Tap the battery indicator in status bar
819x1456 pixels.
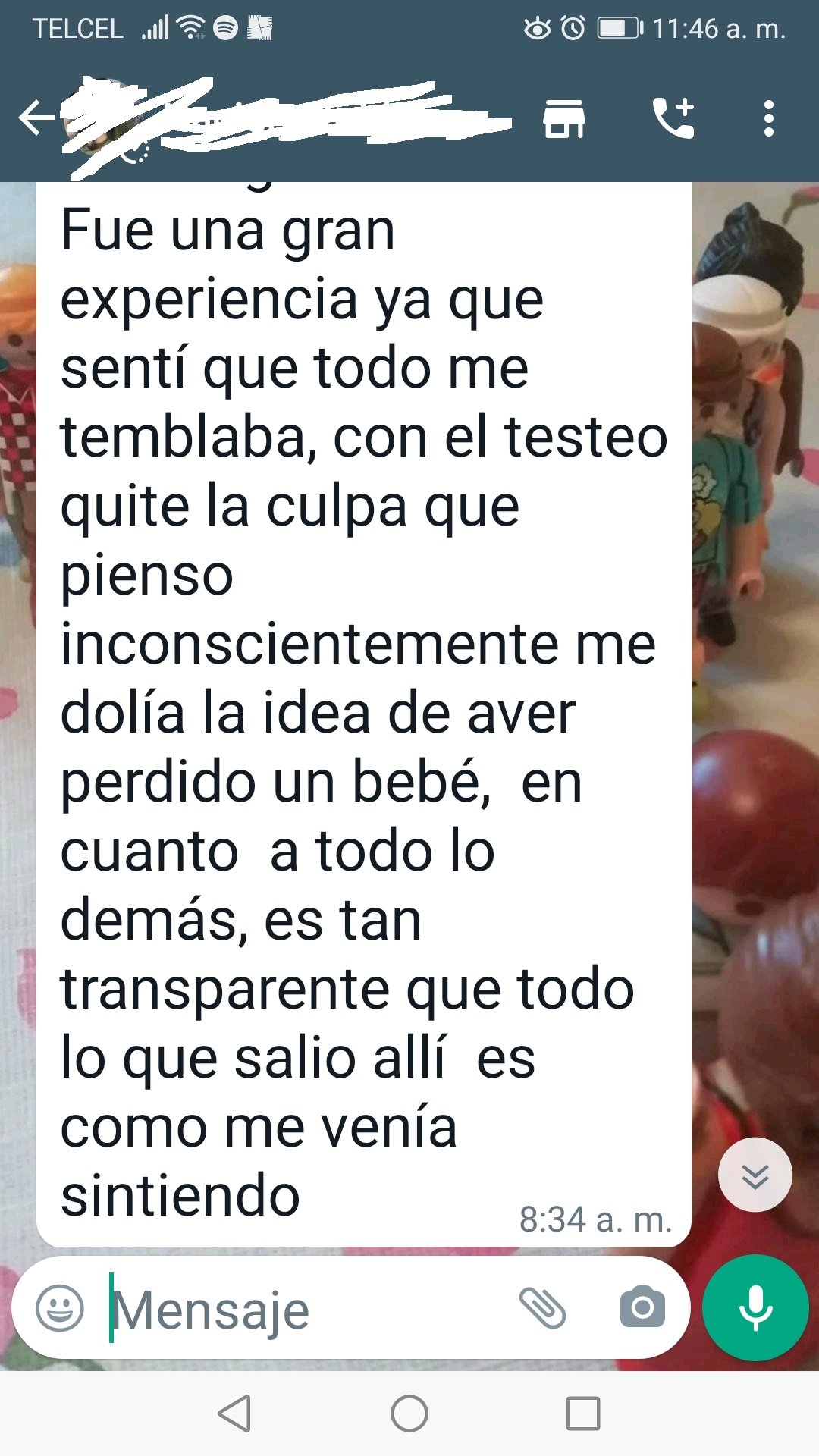coord(620,29)
